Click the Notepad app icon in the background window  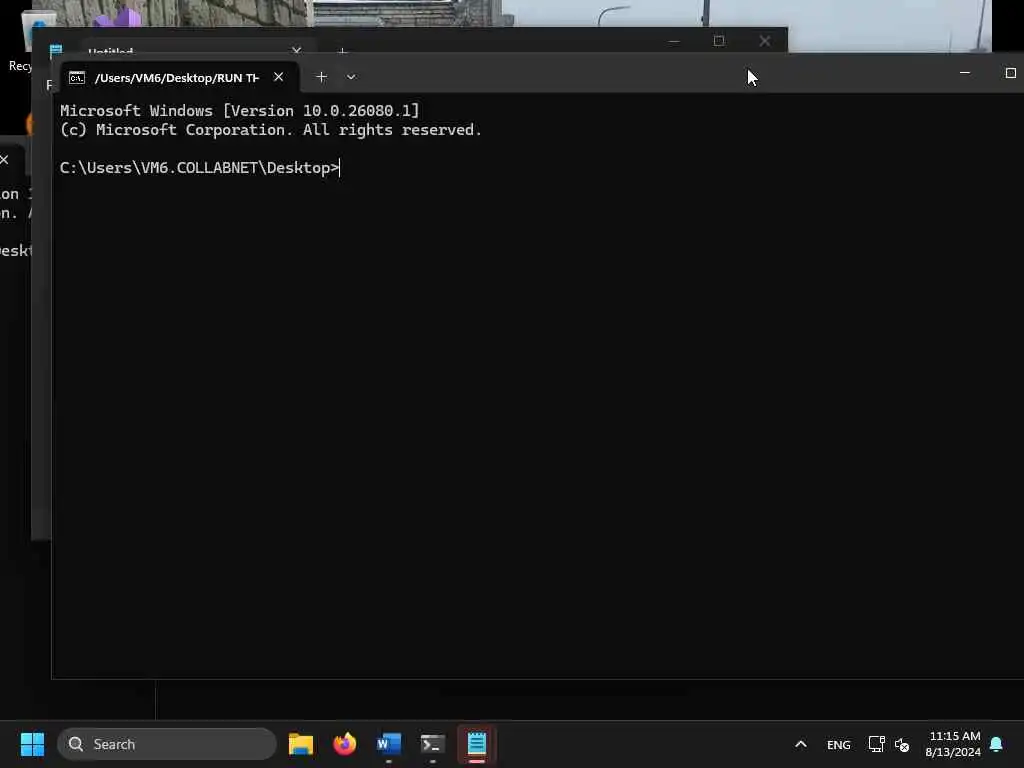(56, 50)
